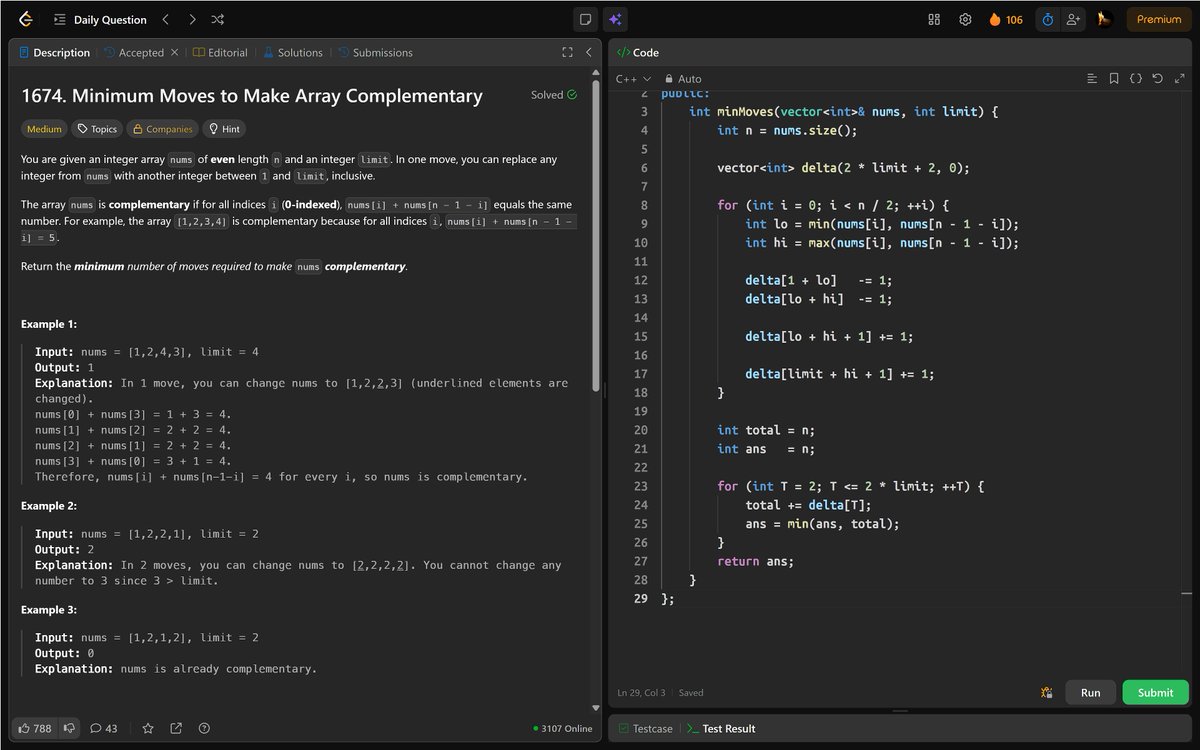Click the 'Example 2:' heading
This screenshot has height=750, width=1200.
49,506
